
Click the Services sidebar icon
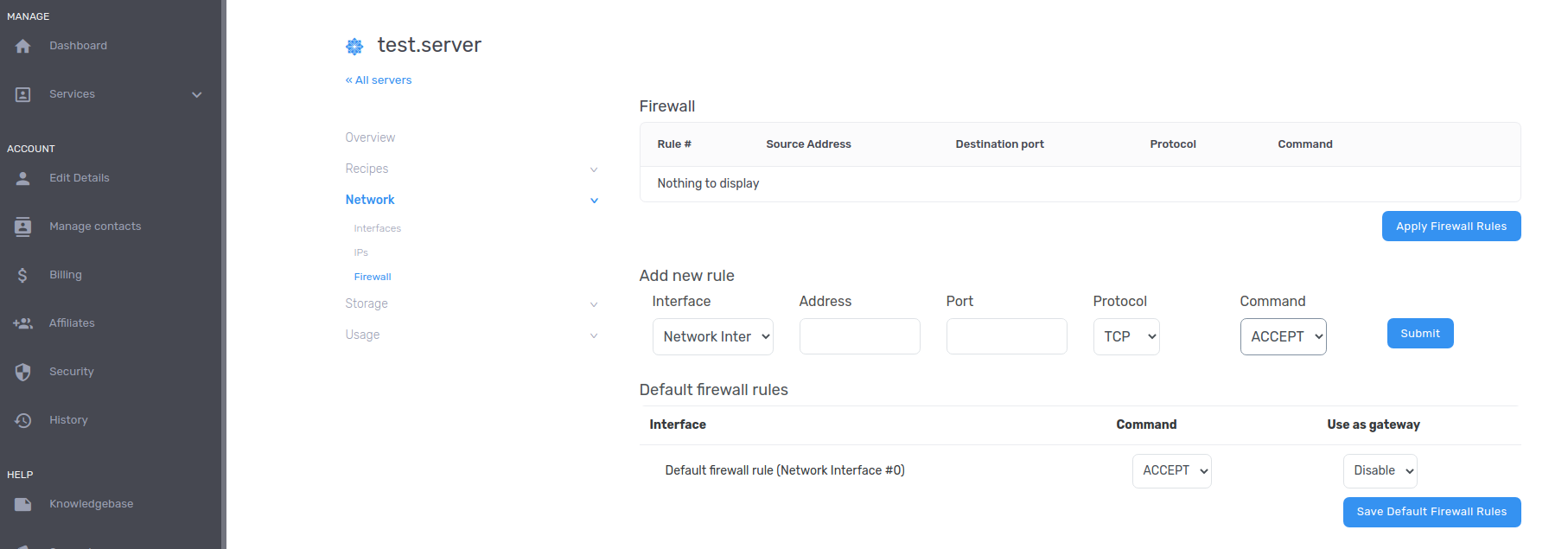click(23, 94)
